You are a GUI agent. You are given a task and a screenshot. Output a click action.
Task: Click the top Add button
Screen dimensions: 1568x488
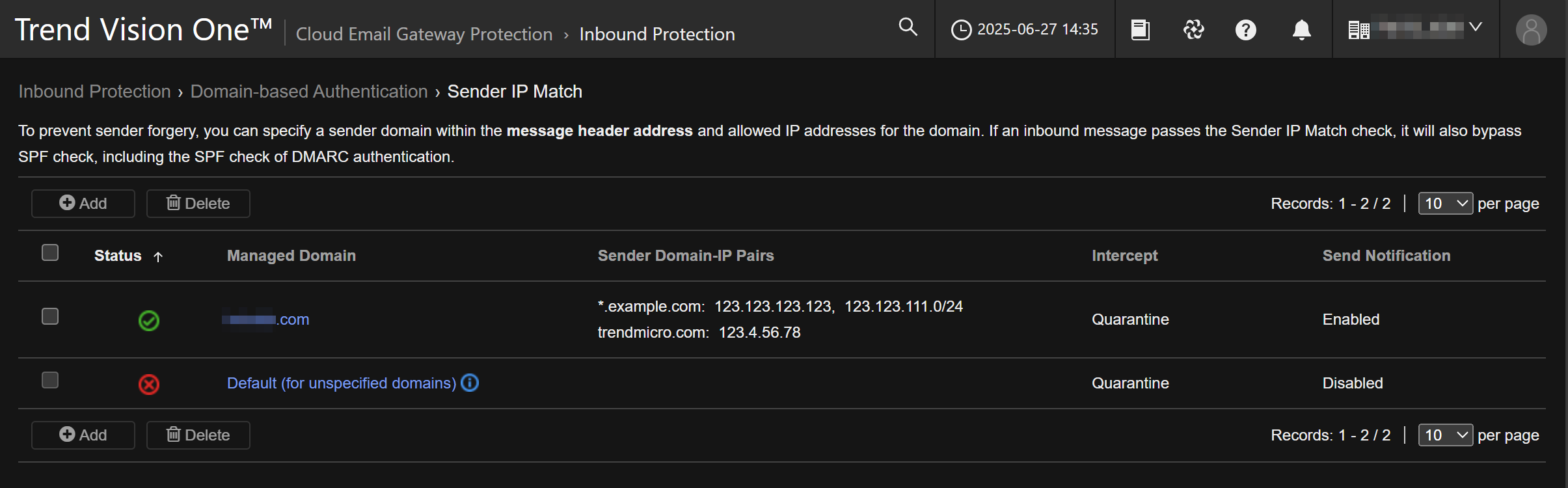click(83, 204)
